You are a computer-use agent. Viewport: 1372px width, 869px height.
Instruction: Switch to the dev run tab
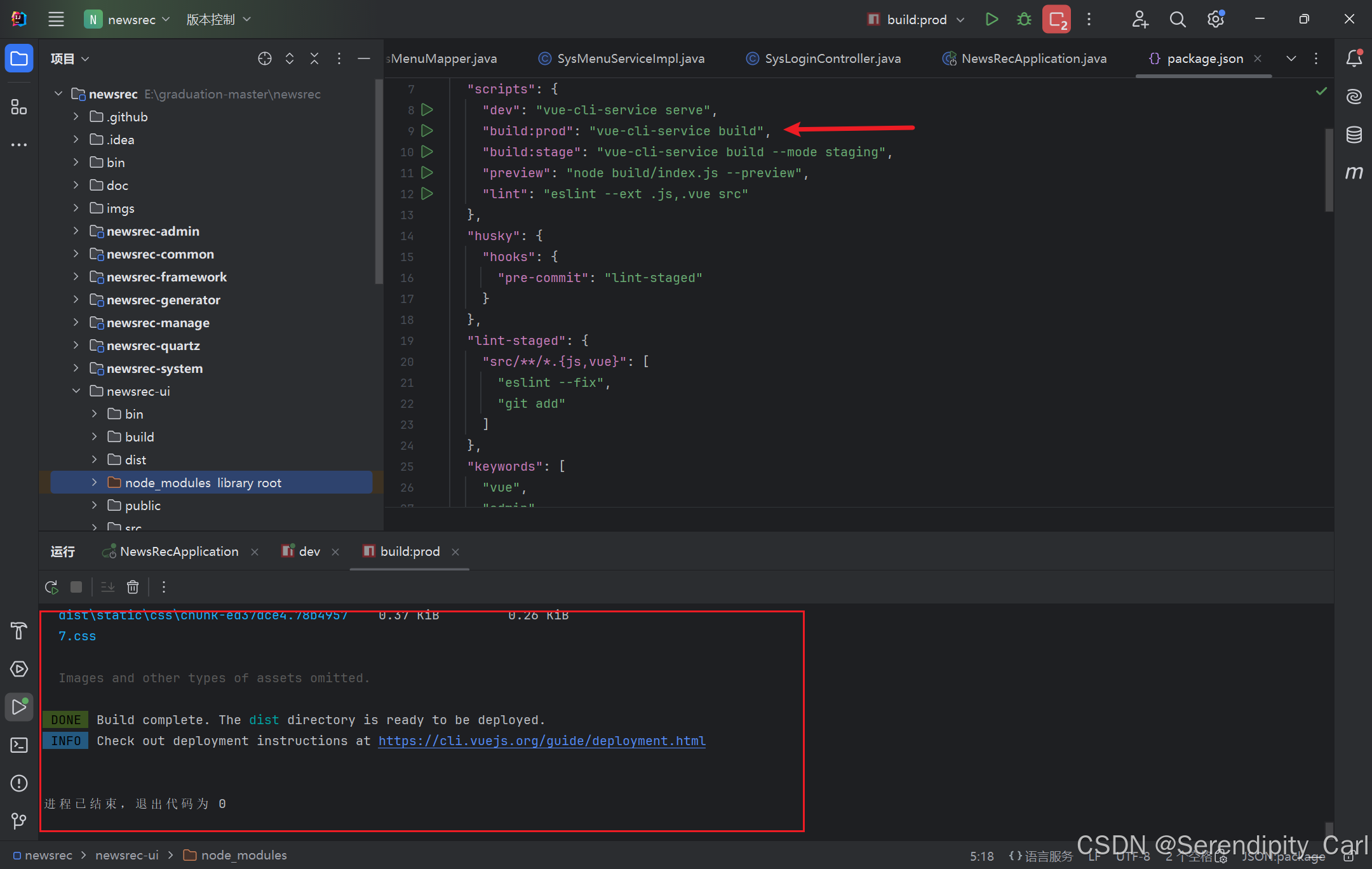coord(309,551)
